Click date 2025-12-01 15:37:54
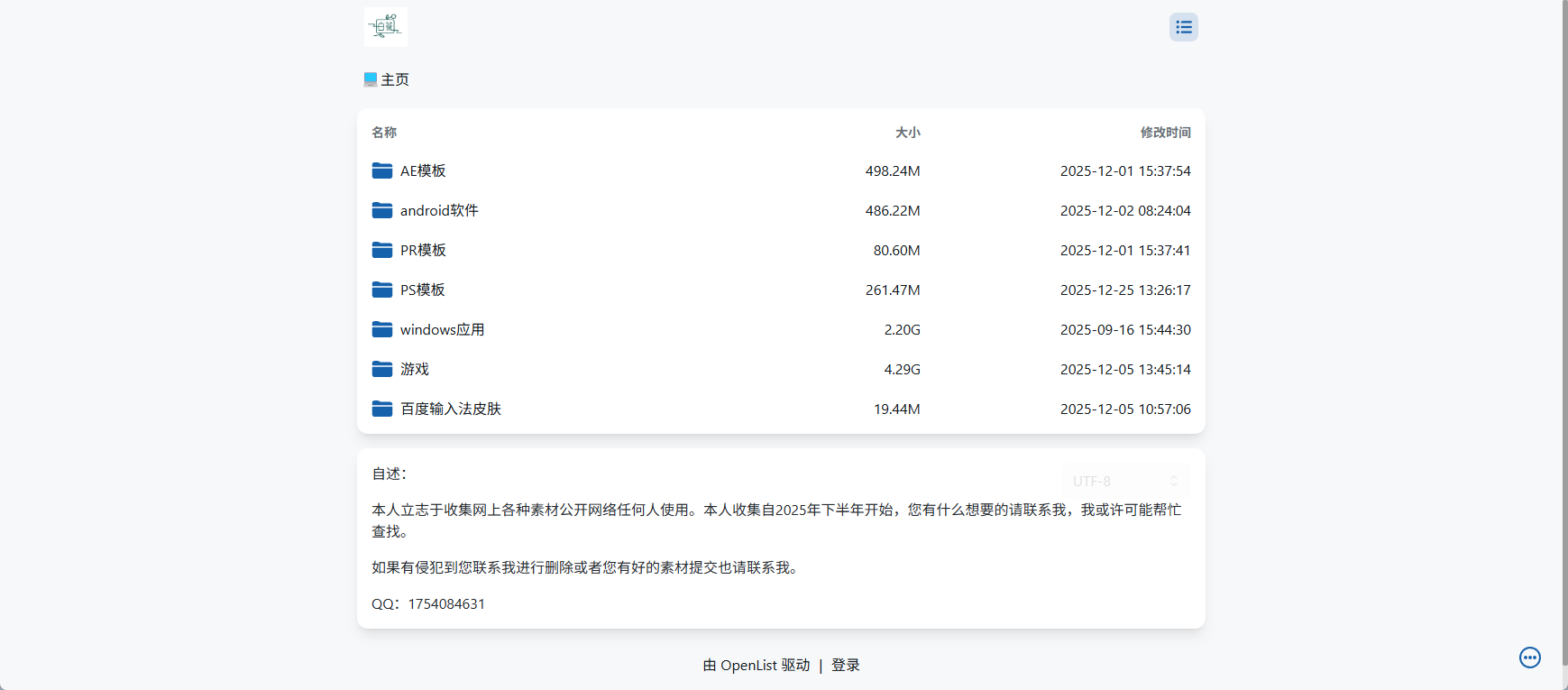The width and height of the screenshot is (1568, 690). [1125, 170]
